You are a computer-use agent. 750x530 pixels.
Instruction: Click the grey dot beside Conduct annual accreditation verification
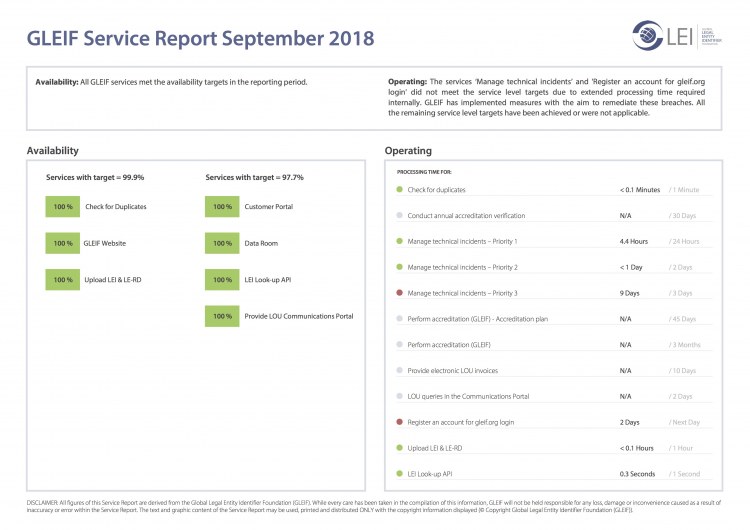point(400,215)
